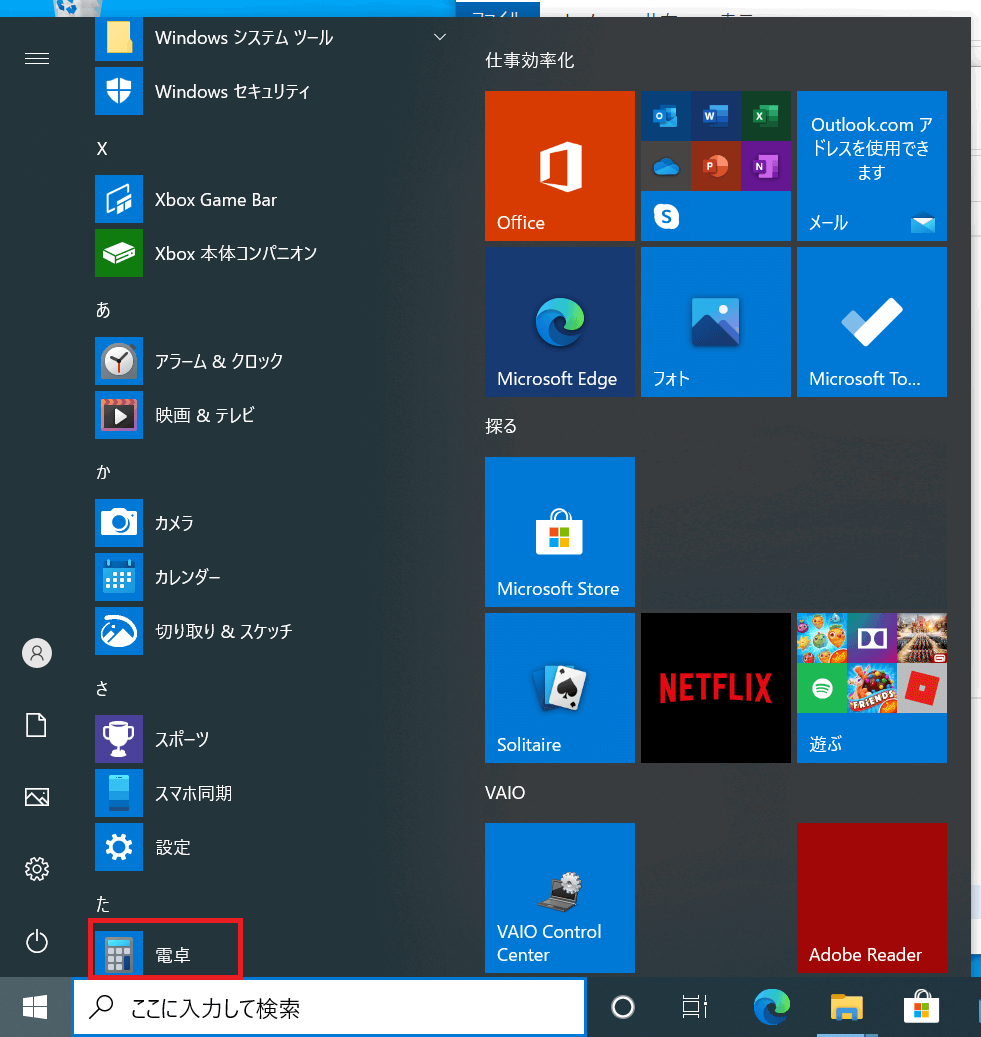Viewport: 981px width, 1037px height.
Task: Jump via the か letter header
Action: tap(103, 472)
